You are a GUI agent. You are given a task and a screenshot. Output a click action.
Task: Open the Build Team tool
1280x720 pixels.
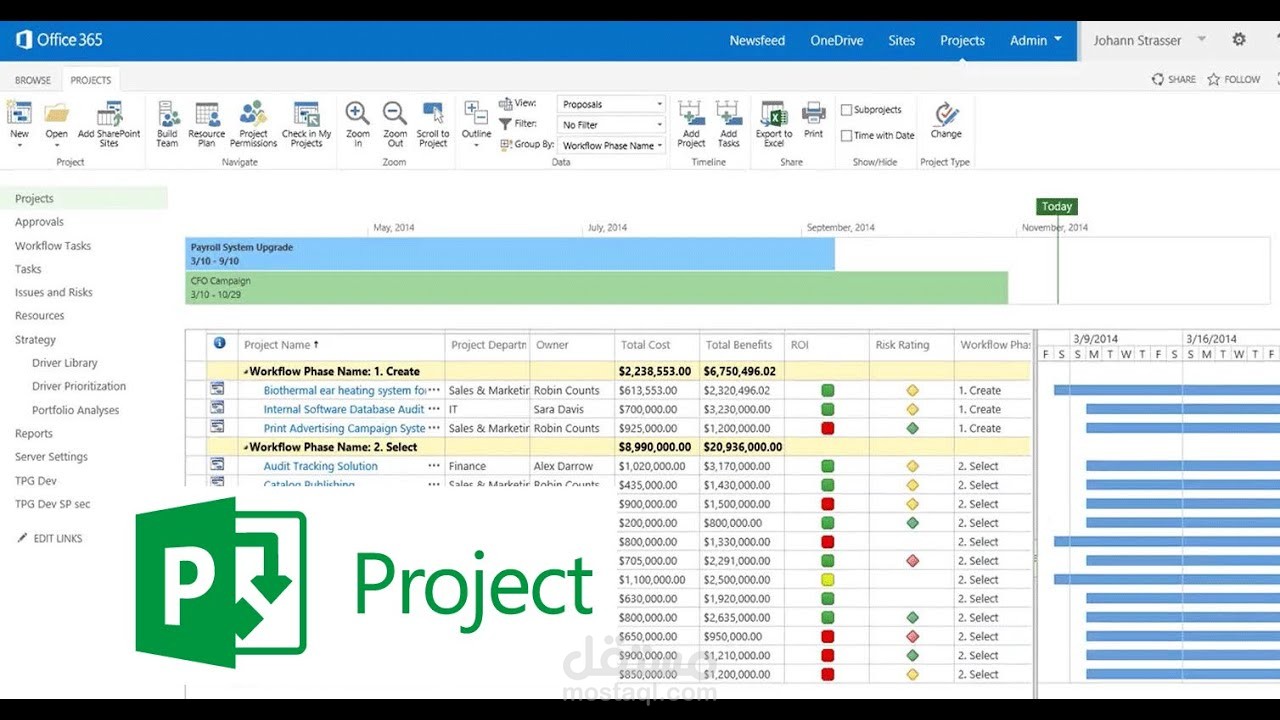coord(167,113)
